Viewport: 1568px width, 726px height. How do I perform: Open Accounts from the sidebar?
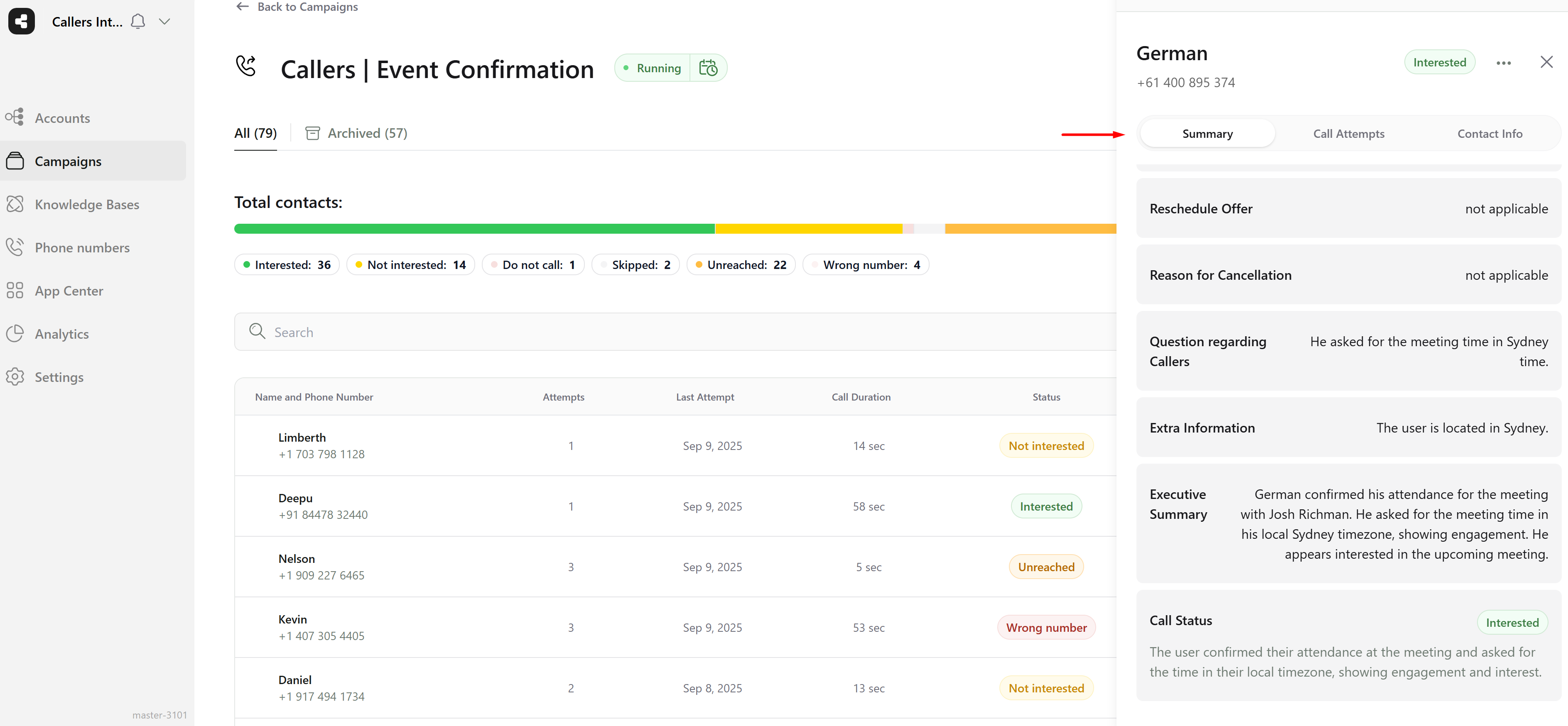point(62,118)
